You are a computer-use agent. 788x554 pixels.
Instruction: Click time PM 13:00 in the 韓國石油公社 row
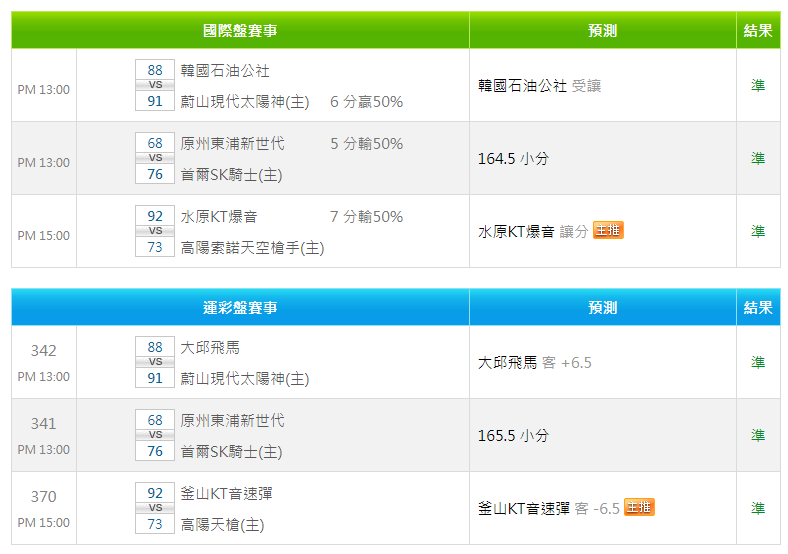click(44, 89)
